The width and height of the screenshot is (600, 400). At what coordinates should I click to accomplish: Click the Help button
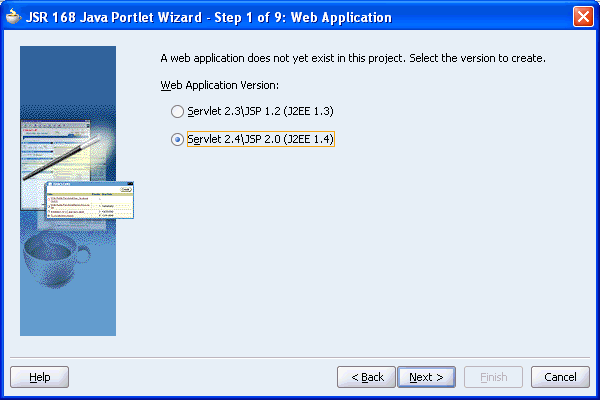39,377
